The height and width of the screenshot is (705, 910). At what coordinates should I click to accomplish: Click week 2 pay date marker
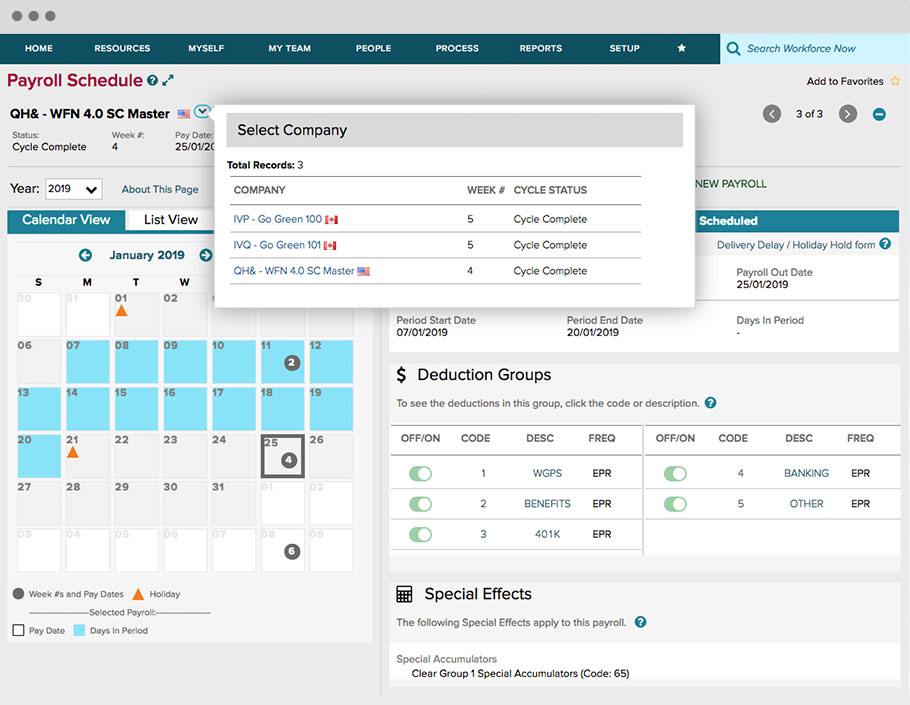pyautogui.click(x=292, y=363)
